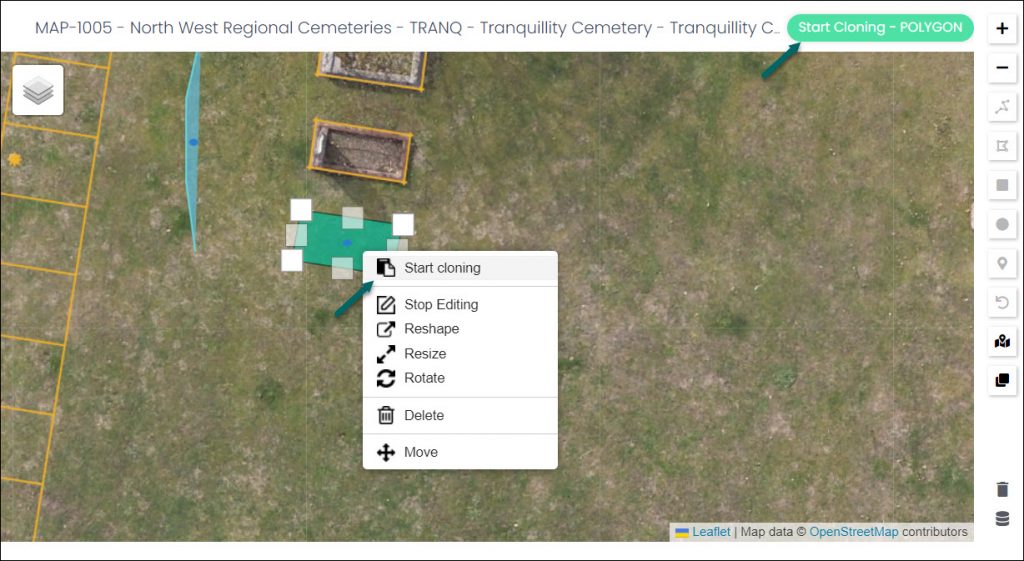Zoom out with the minus button
Screen dimensions: 1024x561
1002,68
